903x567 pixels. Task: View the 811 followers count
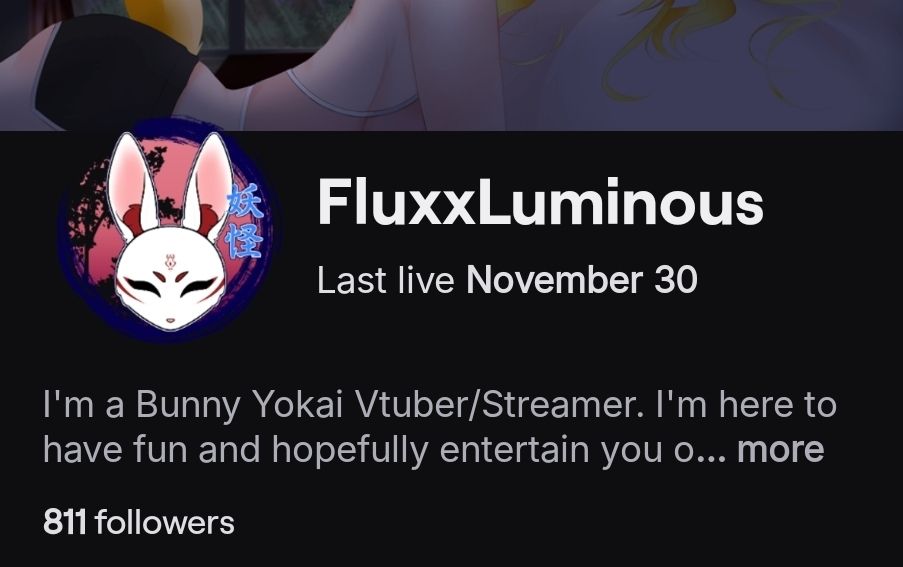tap(139, 522)
